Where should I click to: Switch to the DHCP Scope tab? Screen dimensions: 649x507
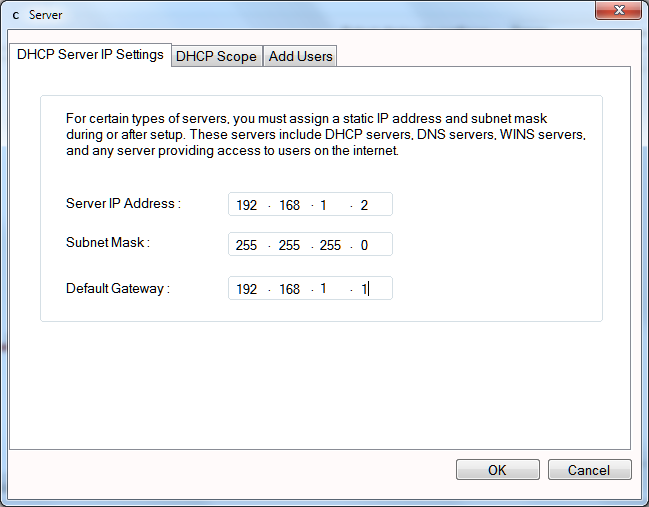(x=216, y=56)
